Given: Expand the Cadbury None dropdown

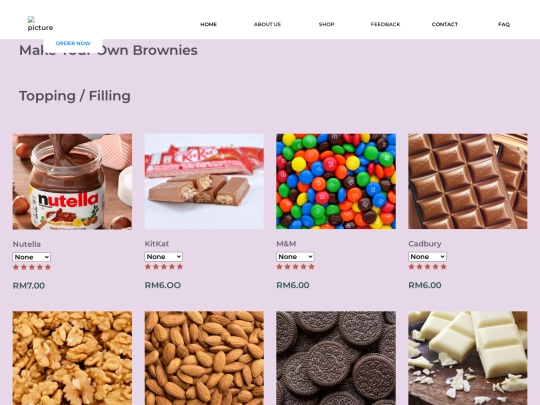Looking at the screenshot, I should tap(427, 257).
